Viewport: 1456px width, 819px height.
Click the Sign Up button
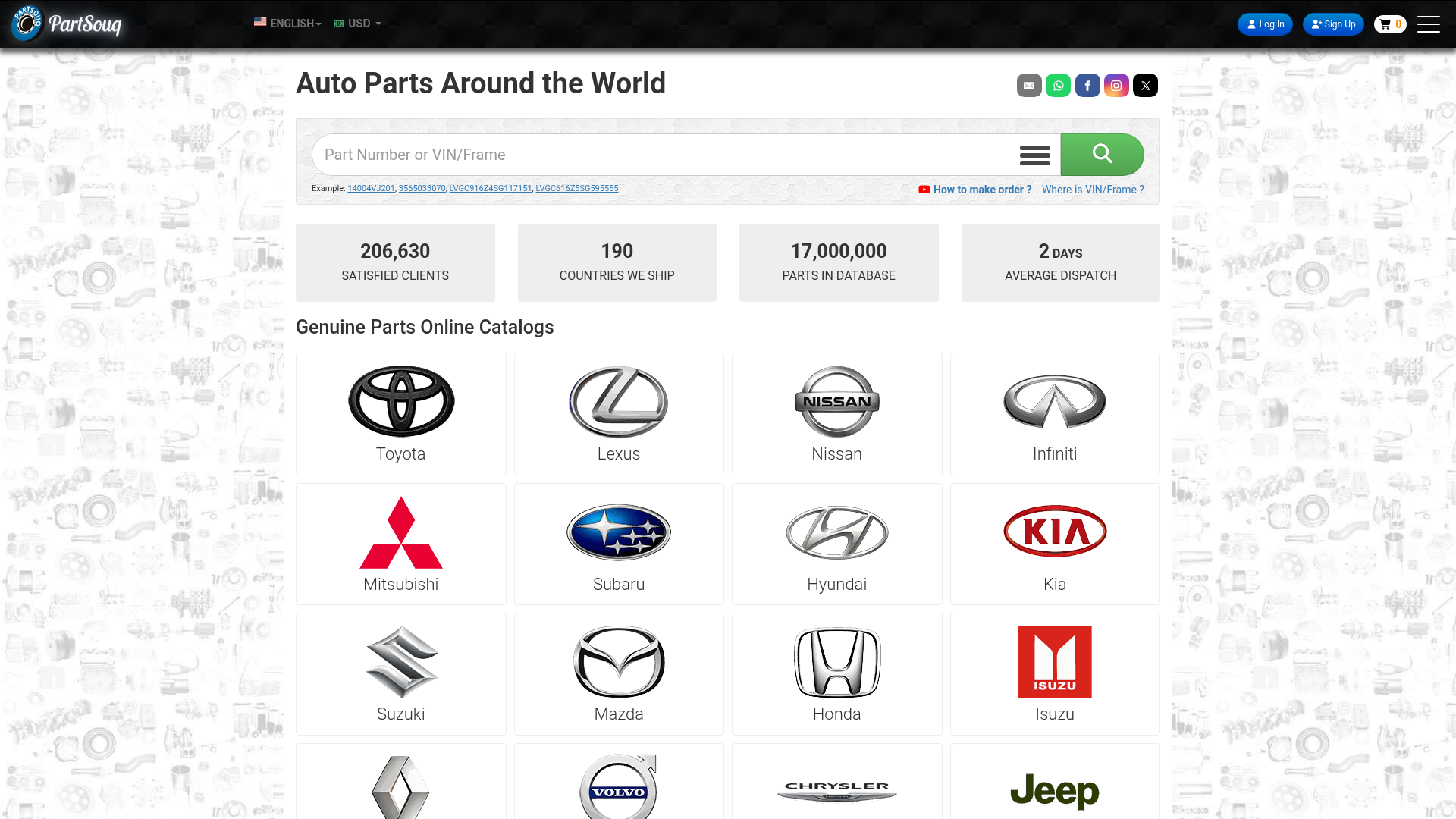click(1333, 24)
